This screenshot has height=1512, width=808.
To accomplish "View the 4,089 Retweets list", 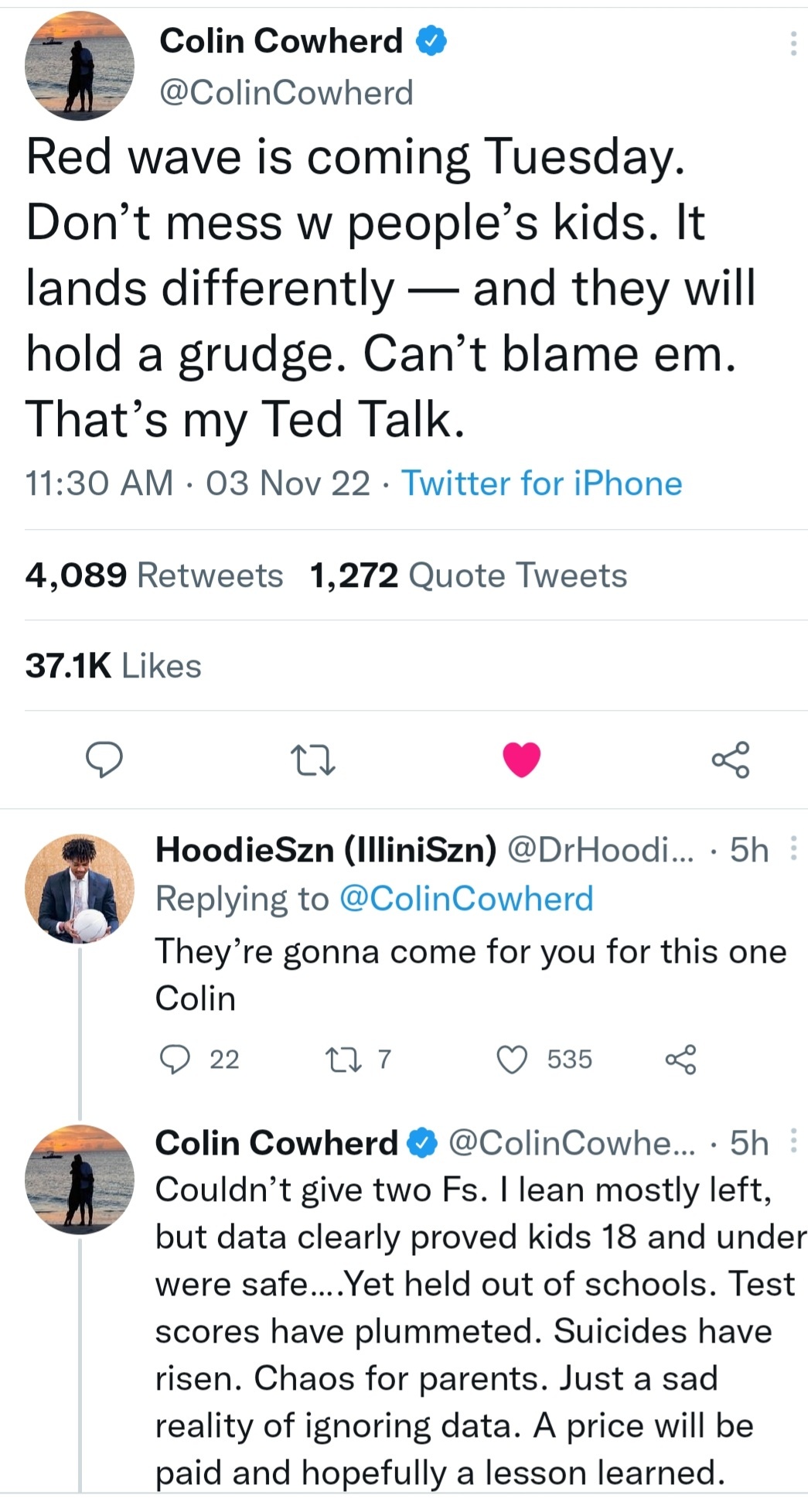I will click(155, 575).
